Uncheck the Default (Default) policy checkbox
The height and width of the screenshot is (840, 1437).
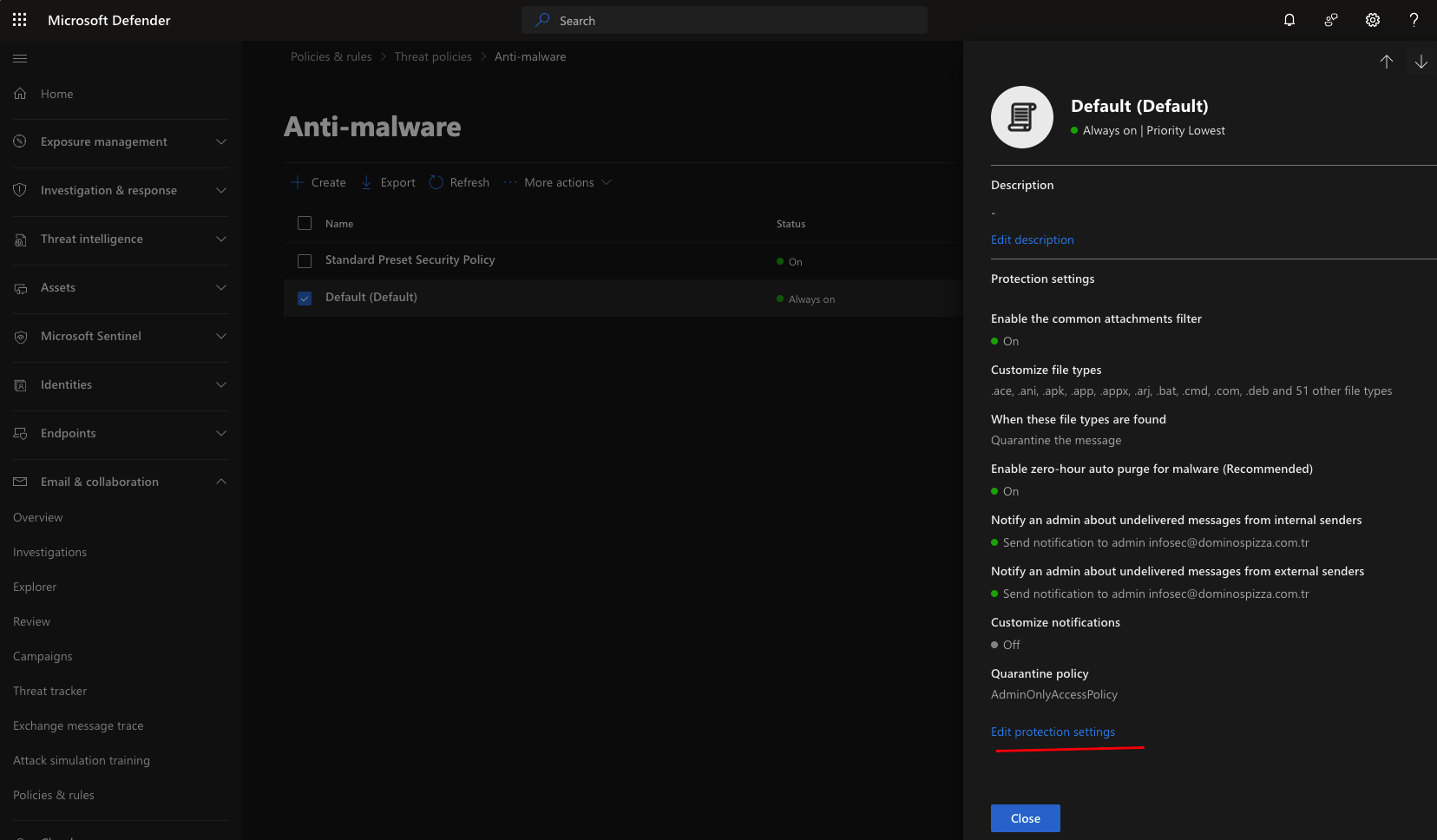[305, 299]
